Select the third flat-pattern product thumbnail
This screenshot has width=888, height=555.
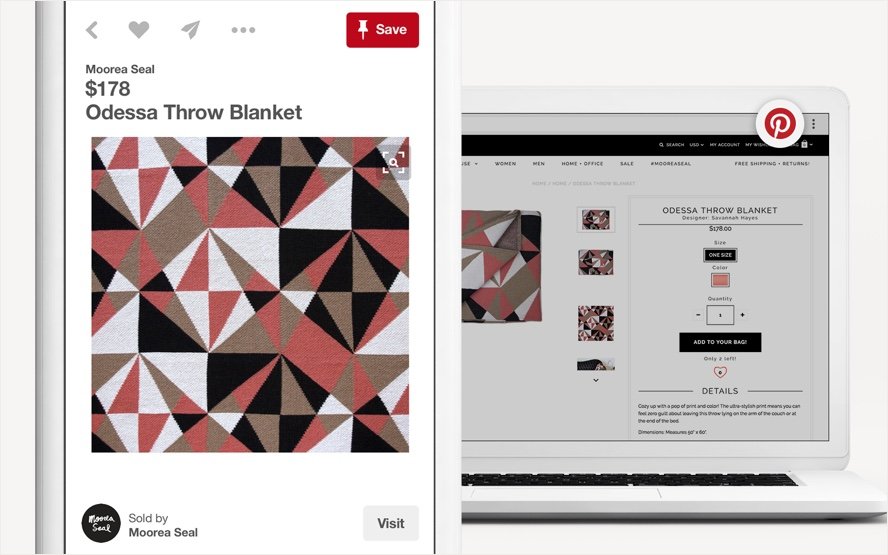[596, 323]
